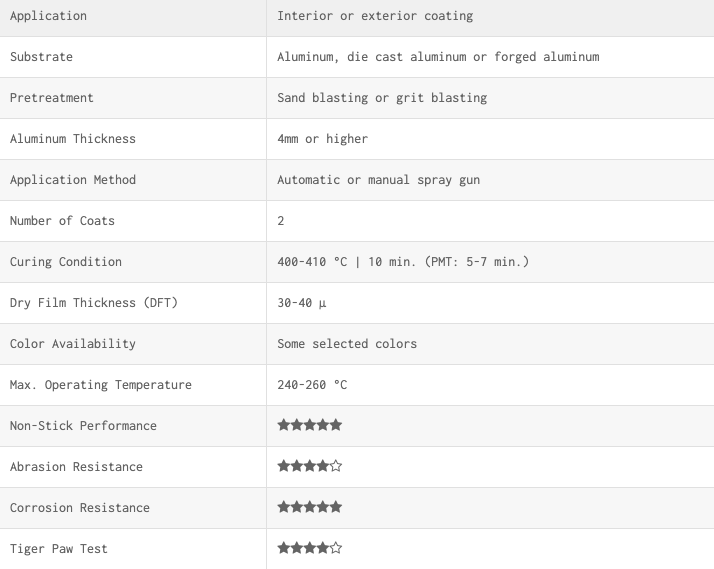The image size is (714, 569).
Task: Click the Number of Coats value 2
Action: [280, 221]
